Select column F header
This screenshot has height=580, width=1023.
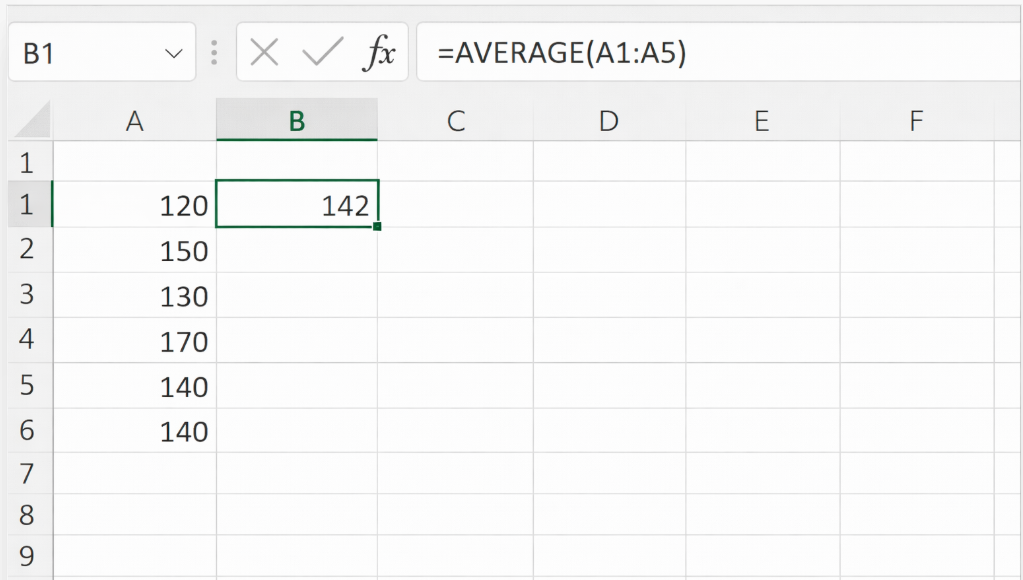[916, 121]
